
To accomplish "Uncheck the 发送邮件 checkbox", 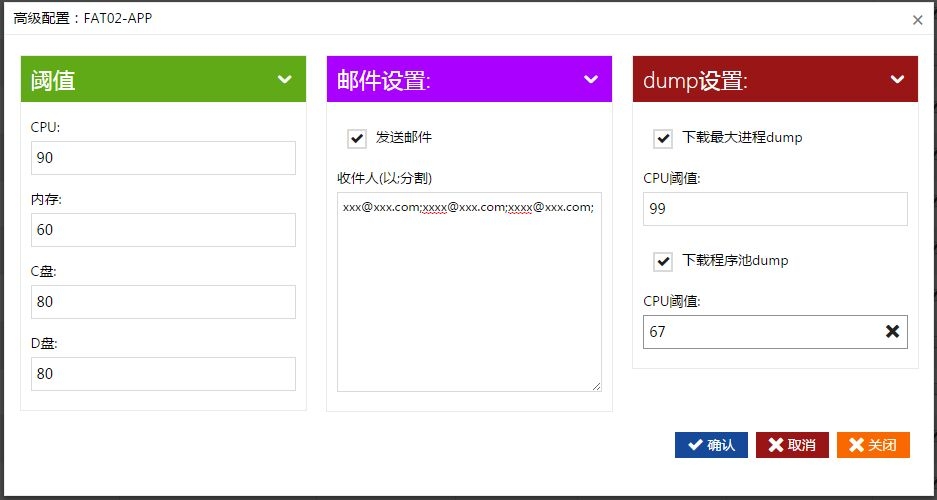I will pyautogui.click(x=357, y=139).
